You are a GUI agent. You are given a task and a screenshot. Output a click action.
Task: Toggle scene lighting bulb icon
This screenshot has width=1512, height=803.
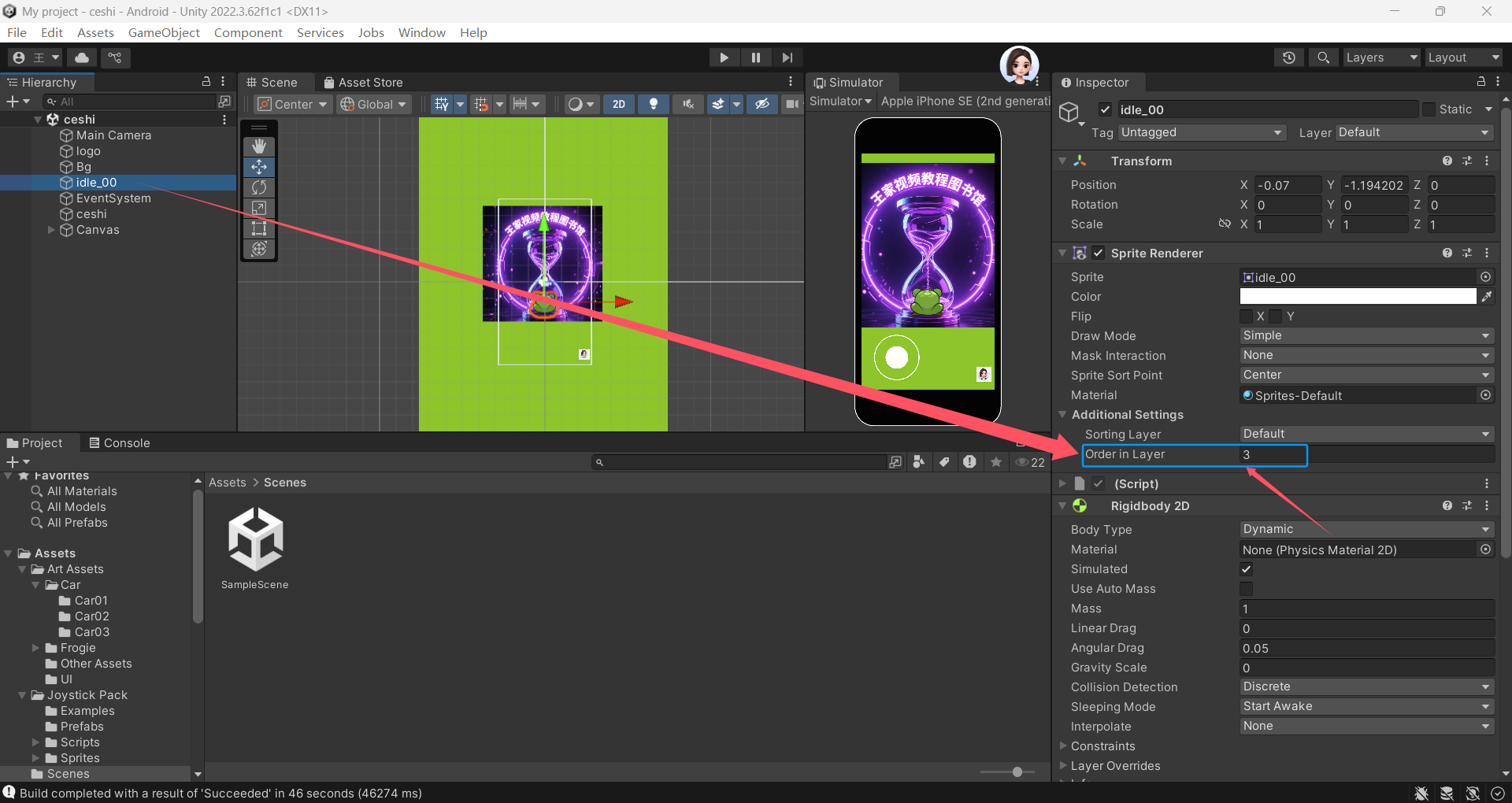654,104
